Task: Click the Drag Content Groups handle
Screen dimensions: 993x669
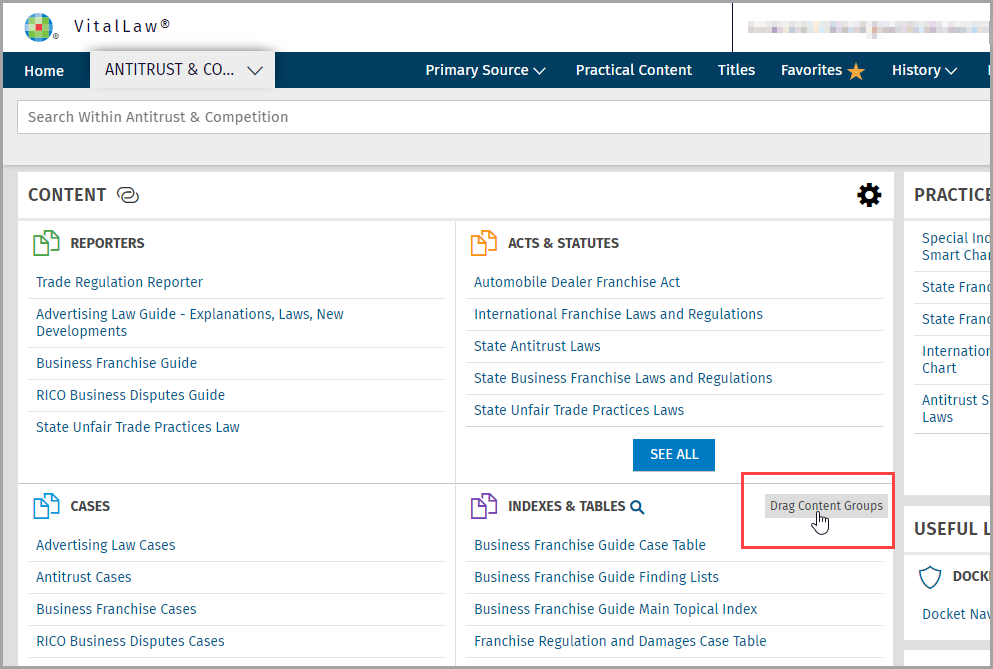Action: pos(826,506)
